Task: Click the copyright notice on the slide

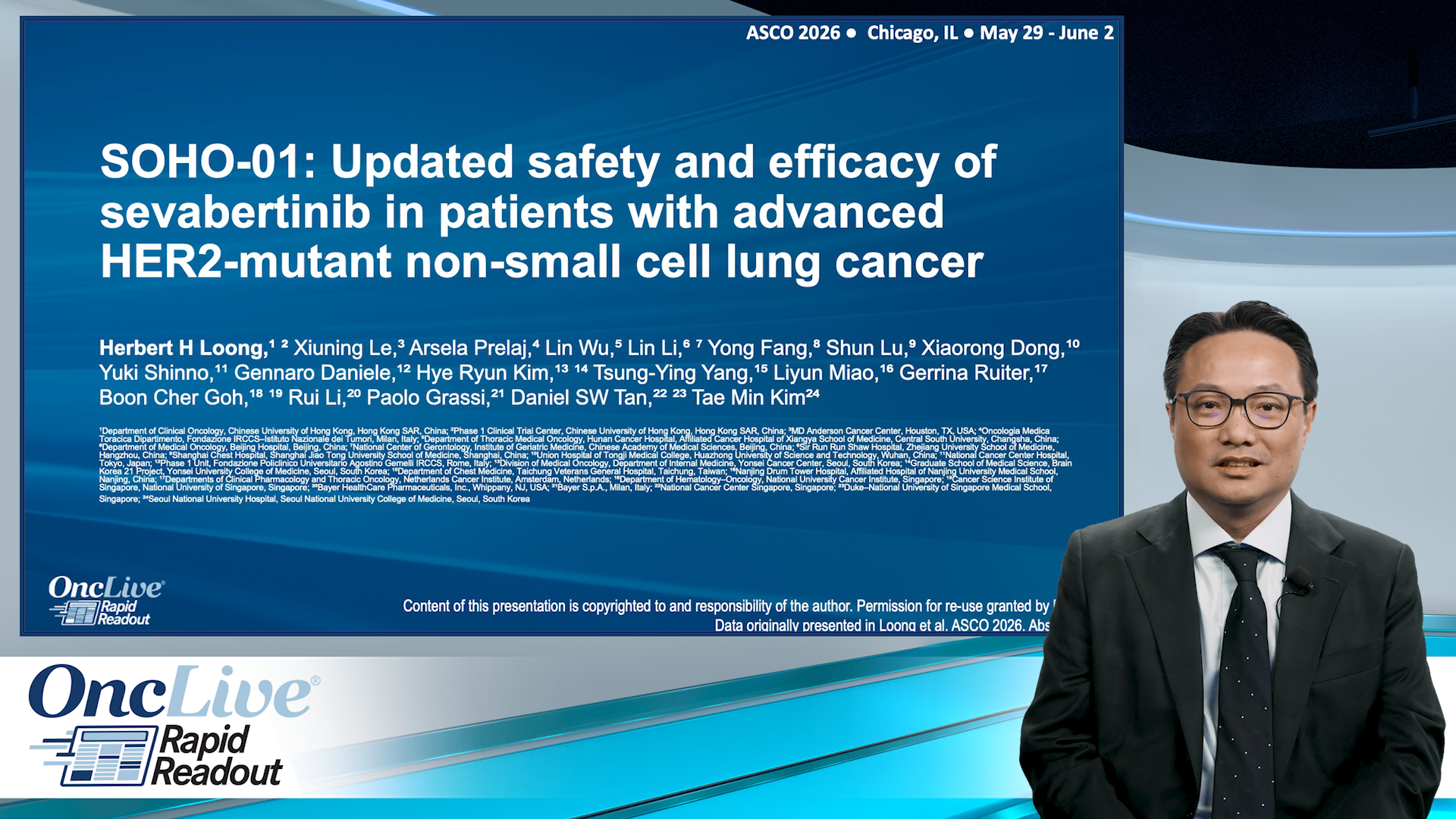Action: point(728,606)
